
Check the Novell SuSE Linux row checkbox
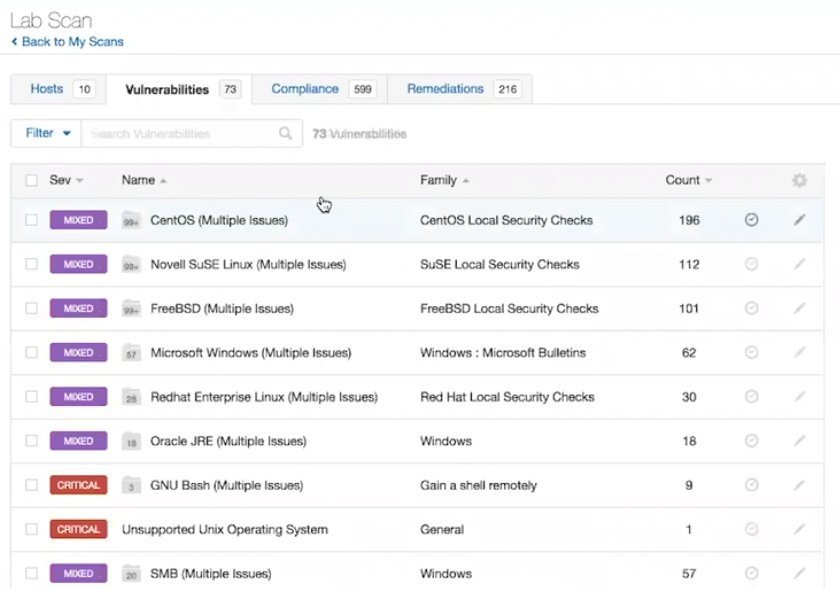click(32, 264)
